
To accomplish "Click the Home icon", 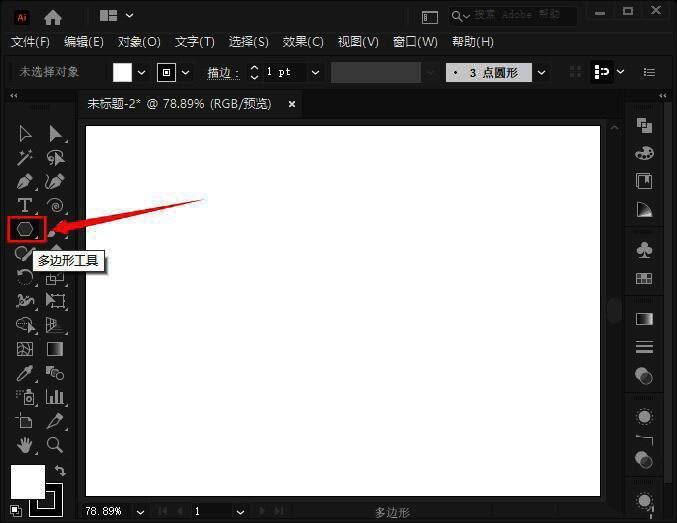I will point(53,17).
